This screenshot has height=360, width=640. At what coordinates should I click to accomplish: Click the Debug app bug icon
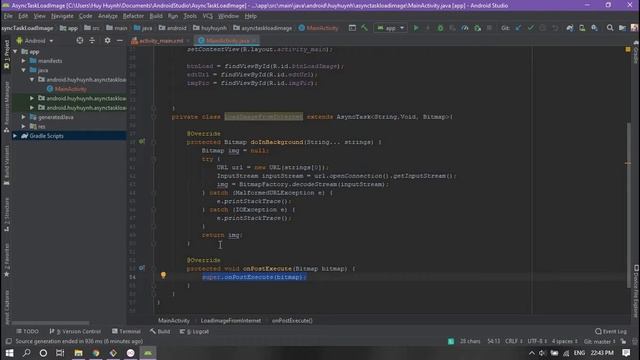tap(440, 28)
